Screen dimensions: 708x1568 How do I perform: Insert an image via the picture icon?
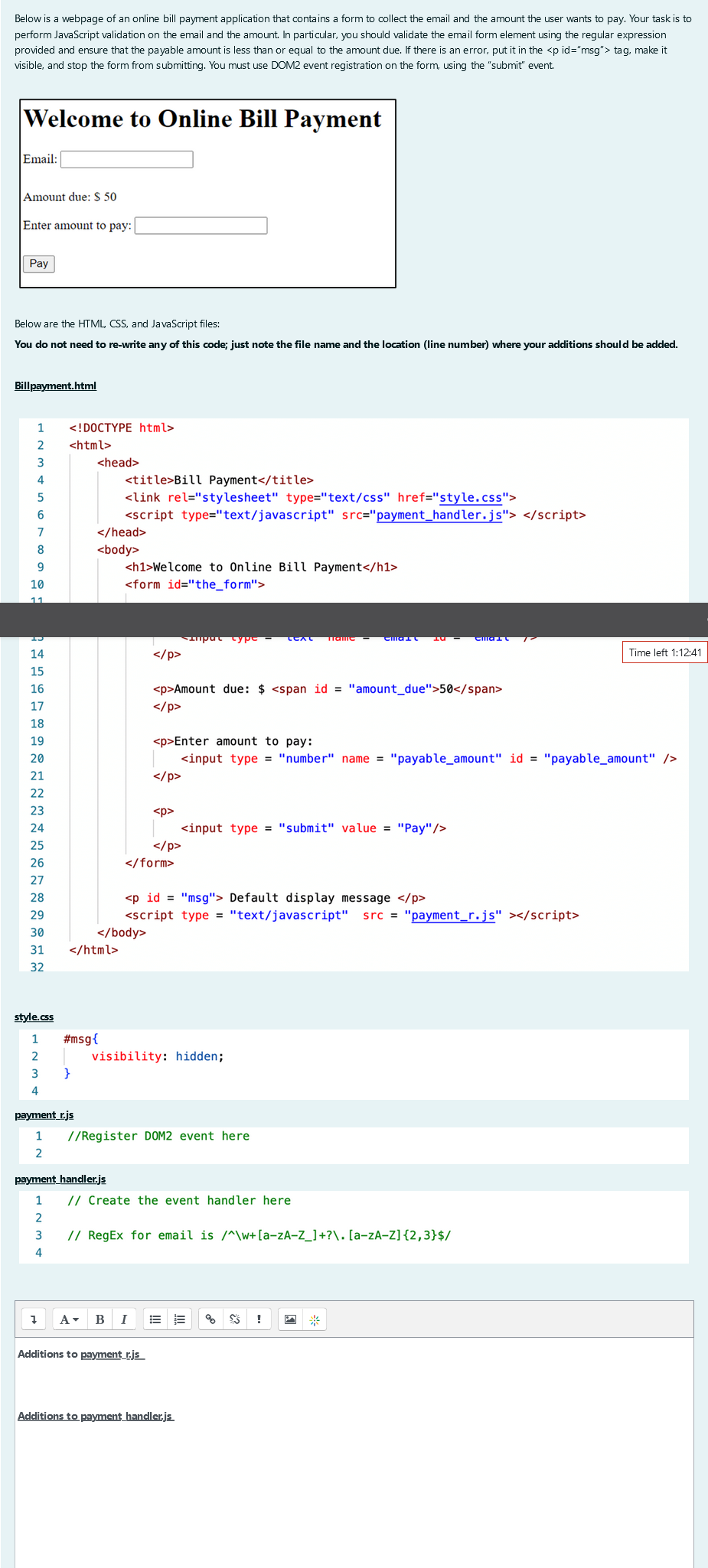[290, 1319]
